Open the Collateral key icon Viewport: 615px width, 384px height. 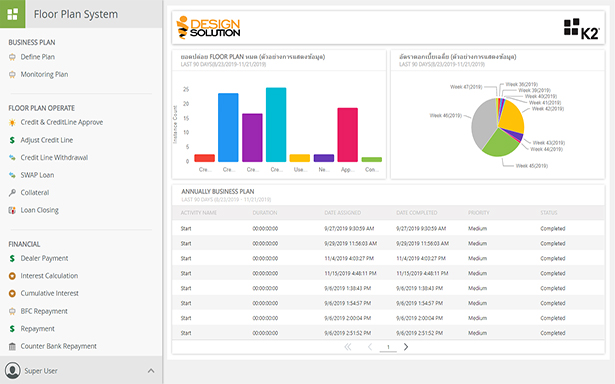(x=12, y=193)
